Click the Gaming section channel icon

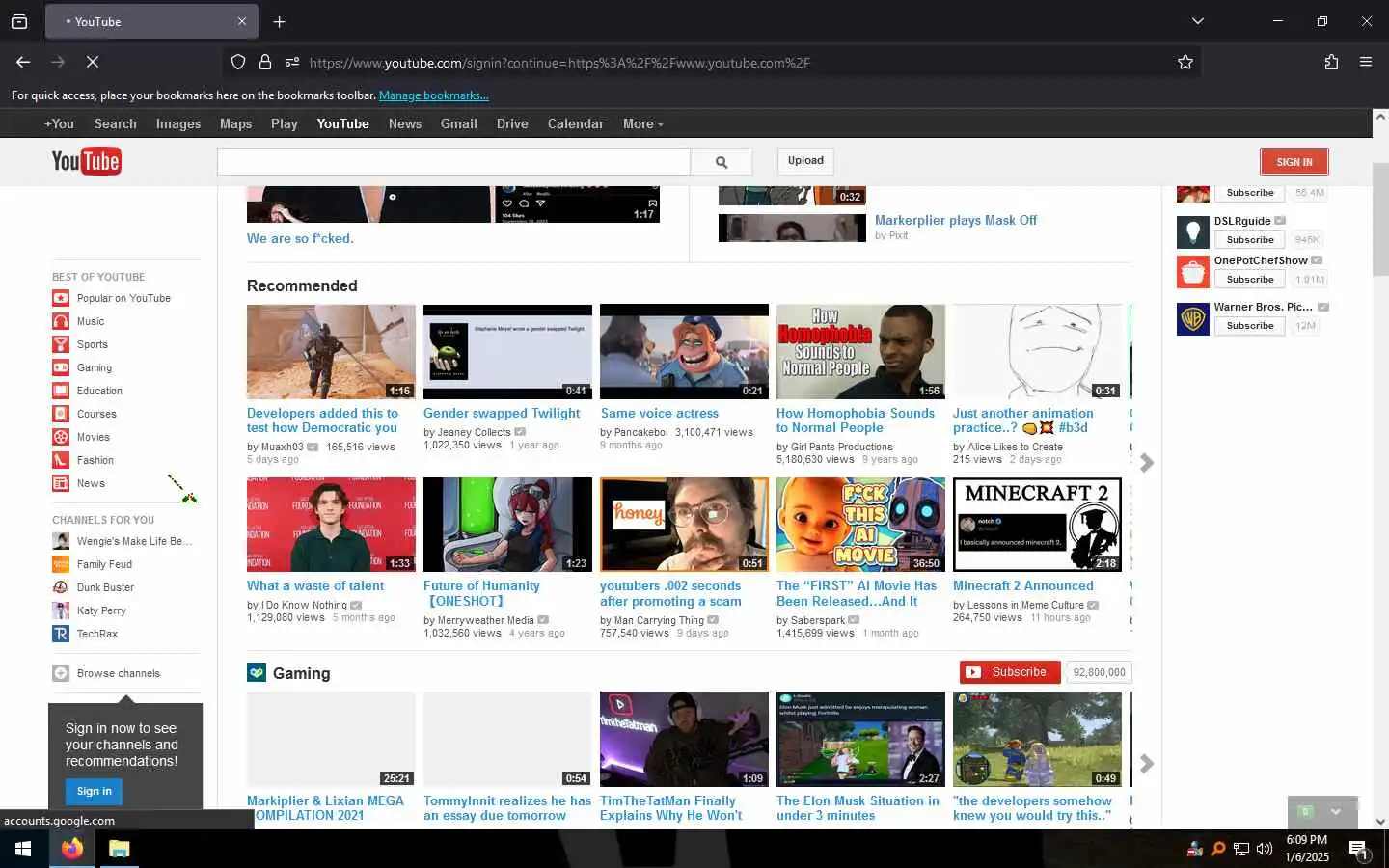[x=257, y=673]
